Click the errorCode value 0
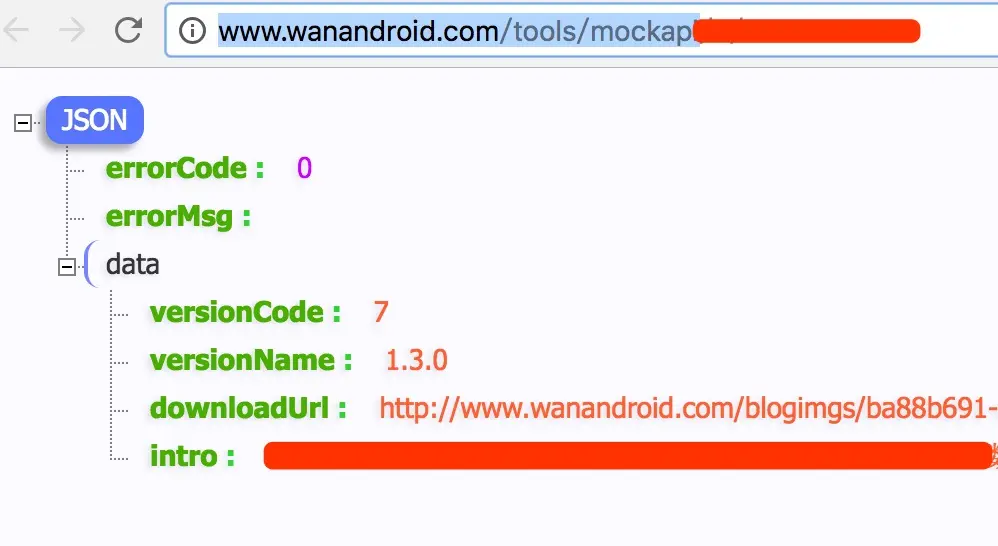The image size is (998, 546). [304, 169]
